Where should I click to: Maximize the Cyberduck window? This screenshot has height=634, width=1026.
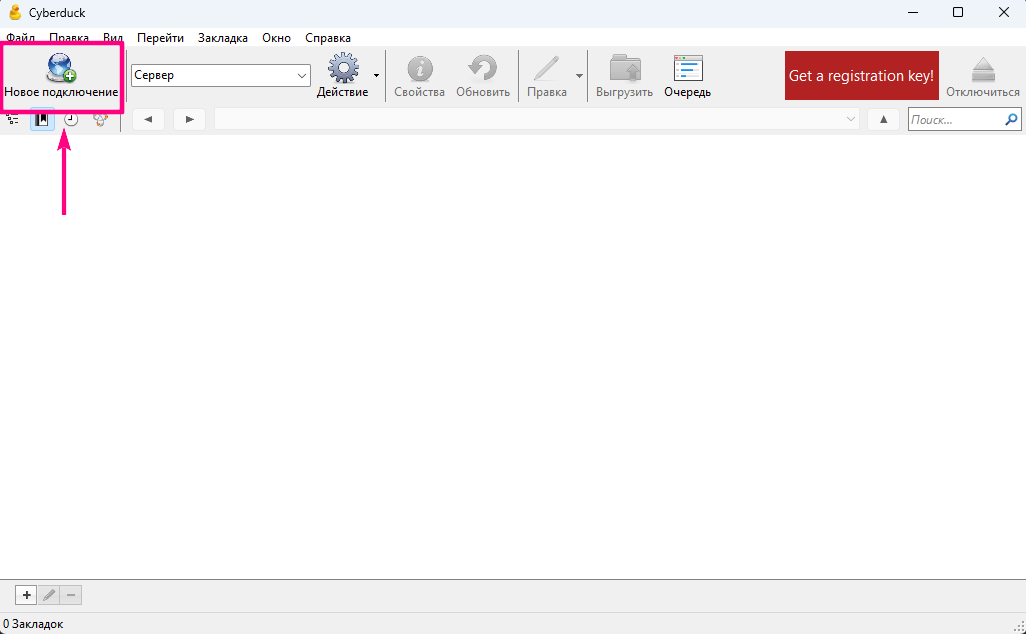(x=958, y=12)
